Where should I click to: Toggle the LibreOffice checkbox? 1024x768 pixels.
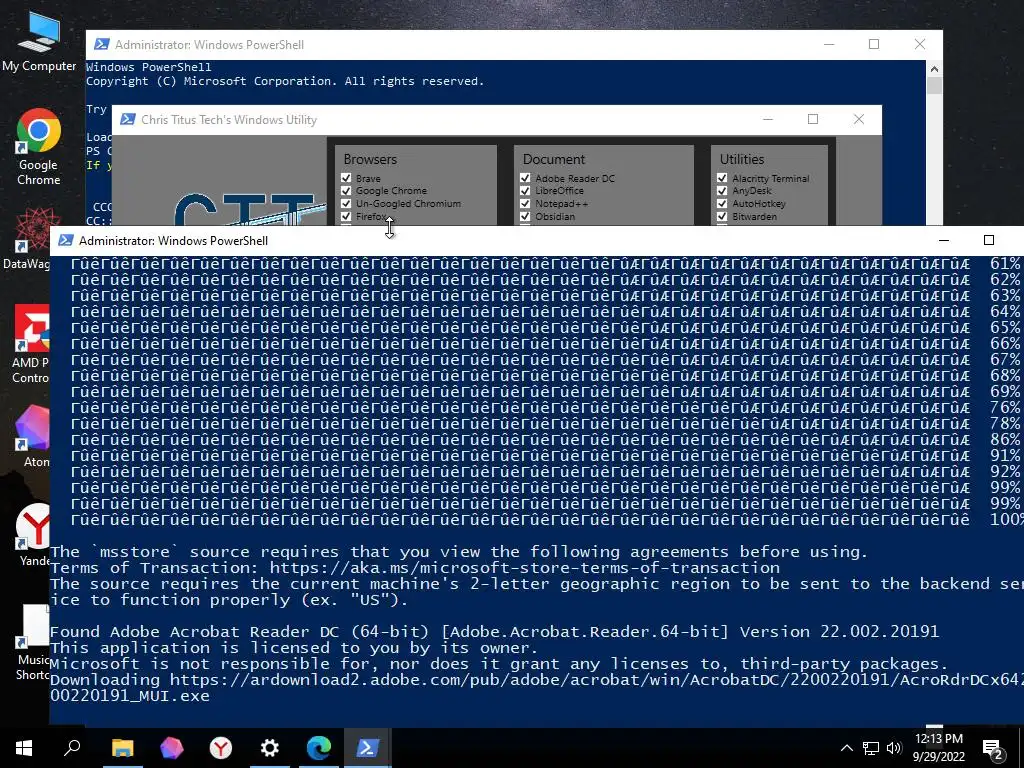pos(525,191)
